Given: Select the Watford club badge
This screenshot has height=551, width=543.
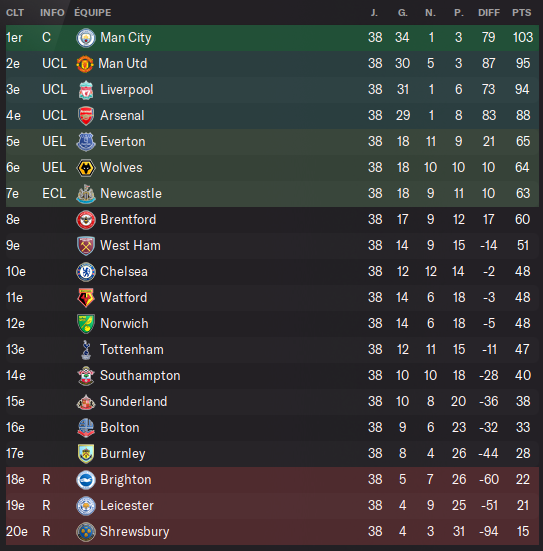Looking at the screenshot, I should click(86, 298).
